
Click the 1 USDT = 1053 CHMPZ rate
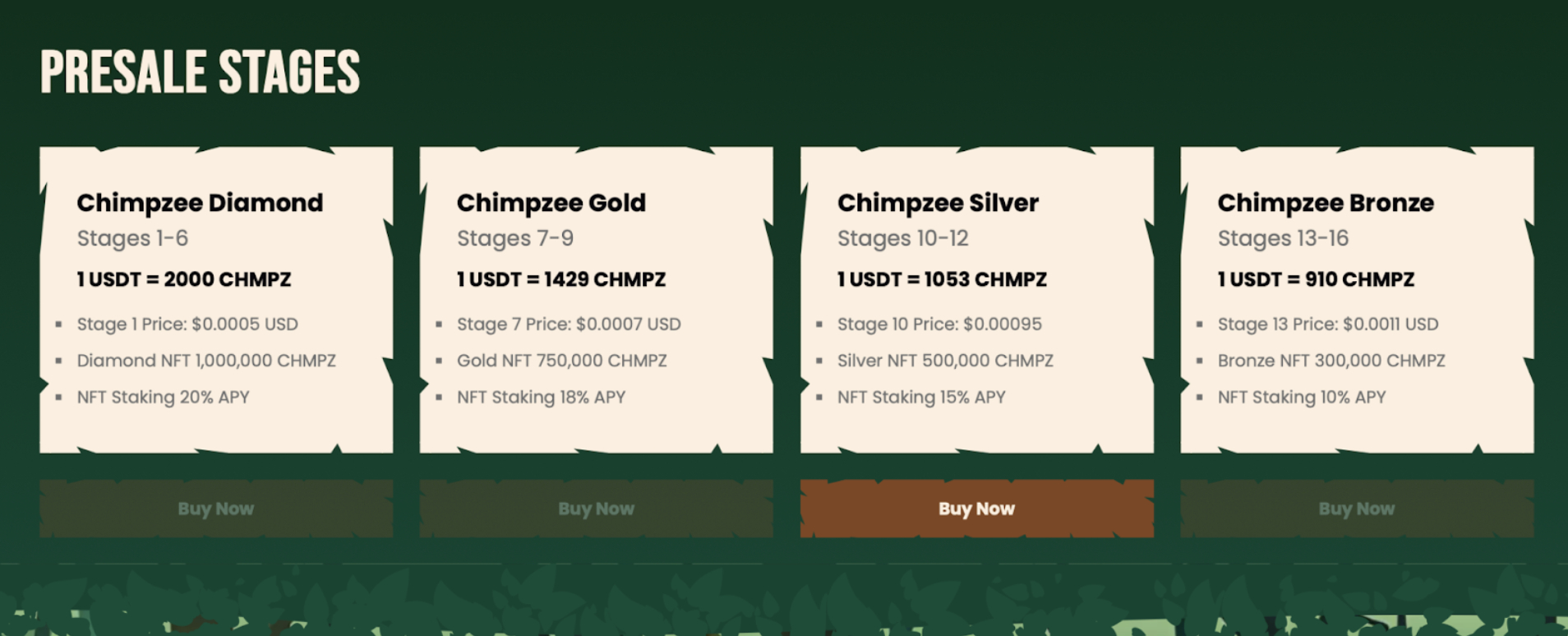tap(942, 279)
